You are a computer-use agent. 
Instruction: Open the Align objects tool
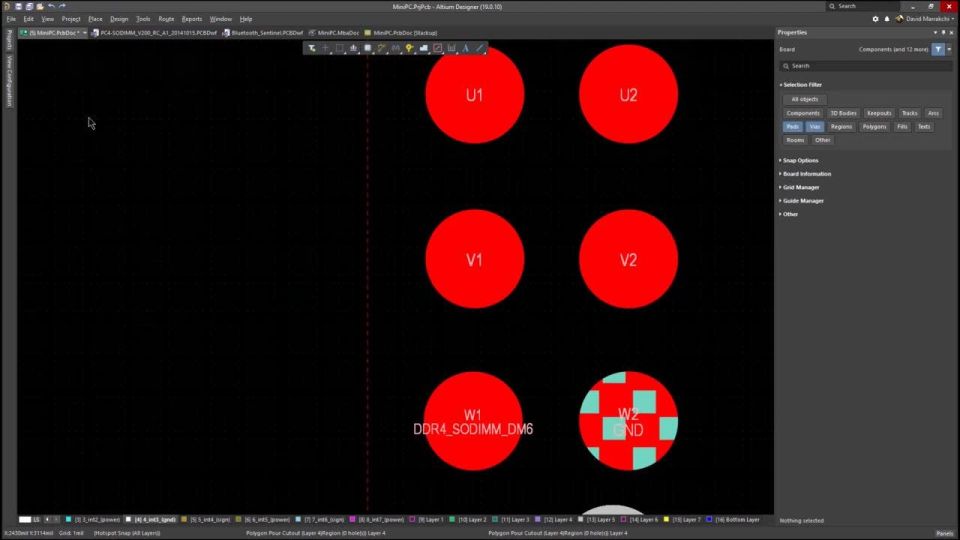click(x=354, y=48)
